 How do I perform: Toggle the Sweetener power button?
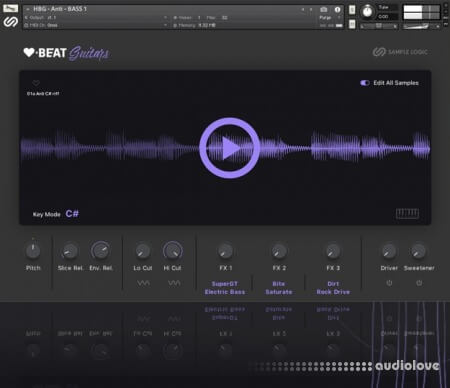(419, 283)
